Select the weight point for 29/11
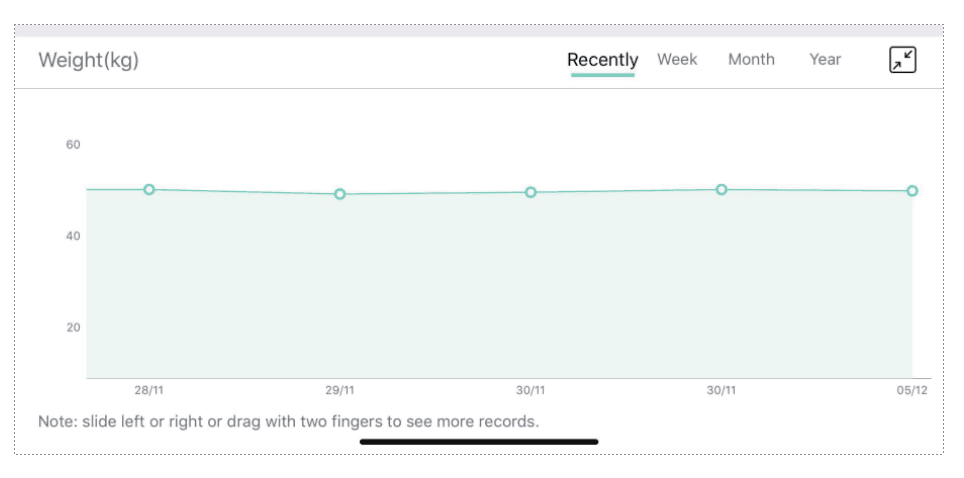The height and width of the screenshot is (478, 964). click(x=340, y=194)
